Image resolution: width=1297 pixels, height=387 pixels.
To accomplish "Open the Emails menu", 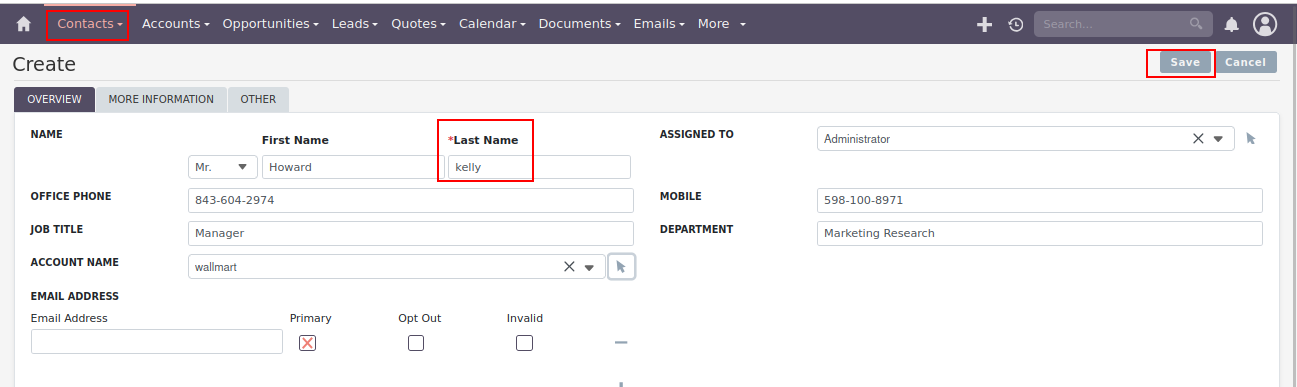I will 659,24.
